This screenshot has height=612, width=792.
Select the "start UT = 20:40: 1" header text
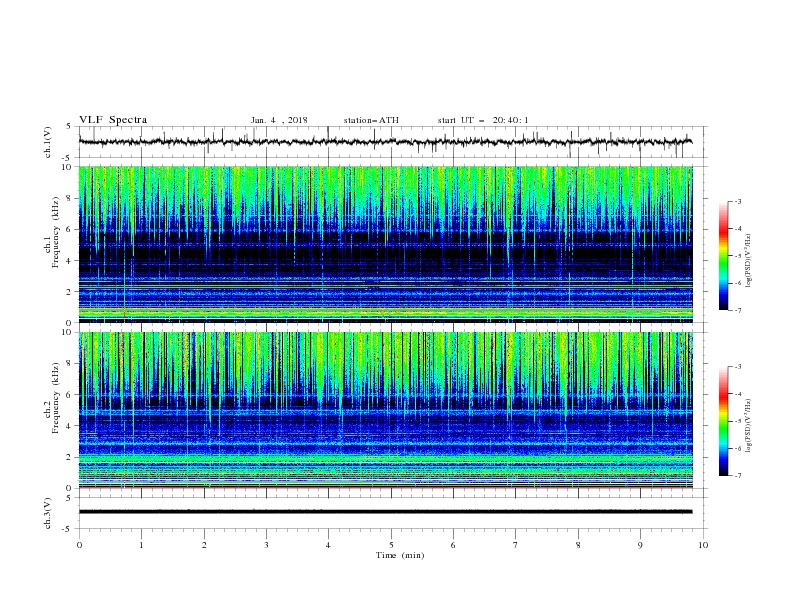[483, 120]
